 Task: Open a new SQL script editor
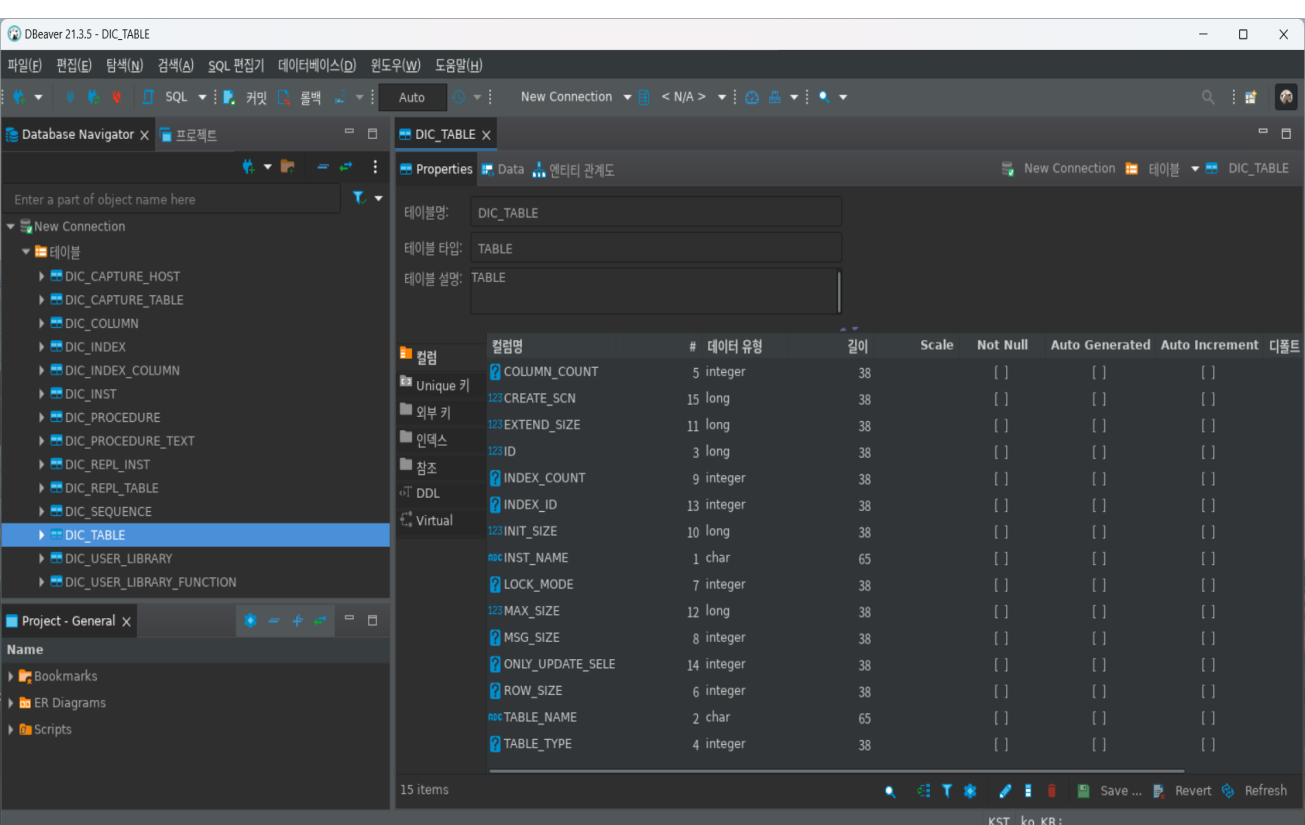(x=166, y=97)
